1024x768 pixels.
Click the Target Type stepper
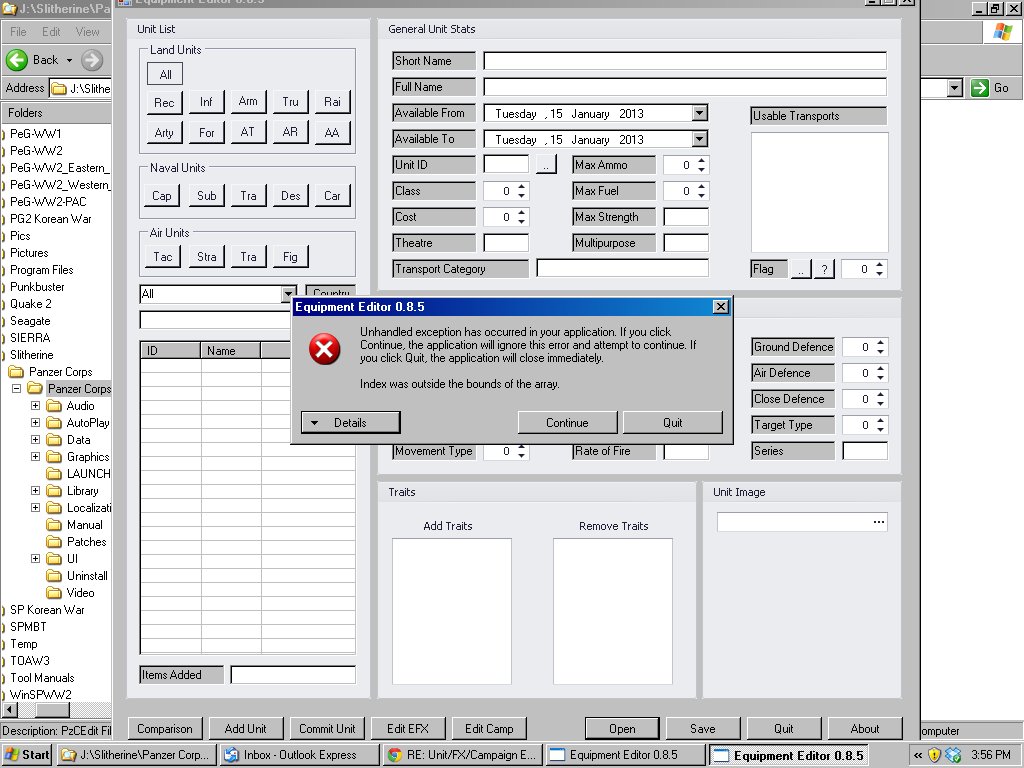(x=880, y=425)
